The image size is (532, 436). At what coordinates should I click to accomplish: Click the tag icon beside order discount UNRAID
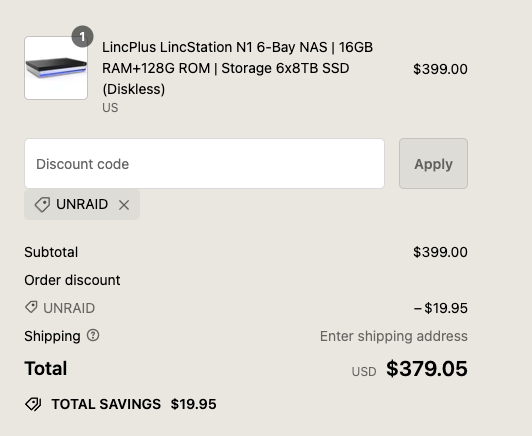click(31, 307)
